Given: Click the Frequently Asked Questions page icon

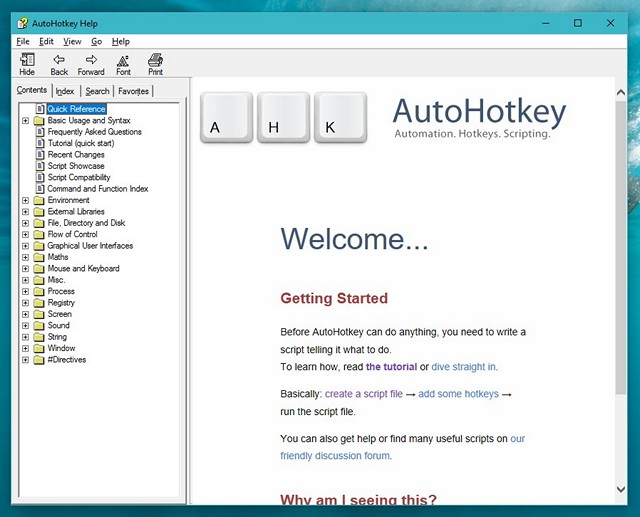Looking at the screenshot, I should pyautogui.click(x=40, y=132).
